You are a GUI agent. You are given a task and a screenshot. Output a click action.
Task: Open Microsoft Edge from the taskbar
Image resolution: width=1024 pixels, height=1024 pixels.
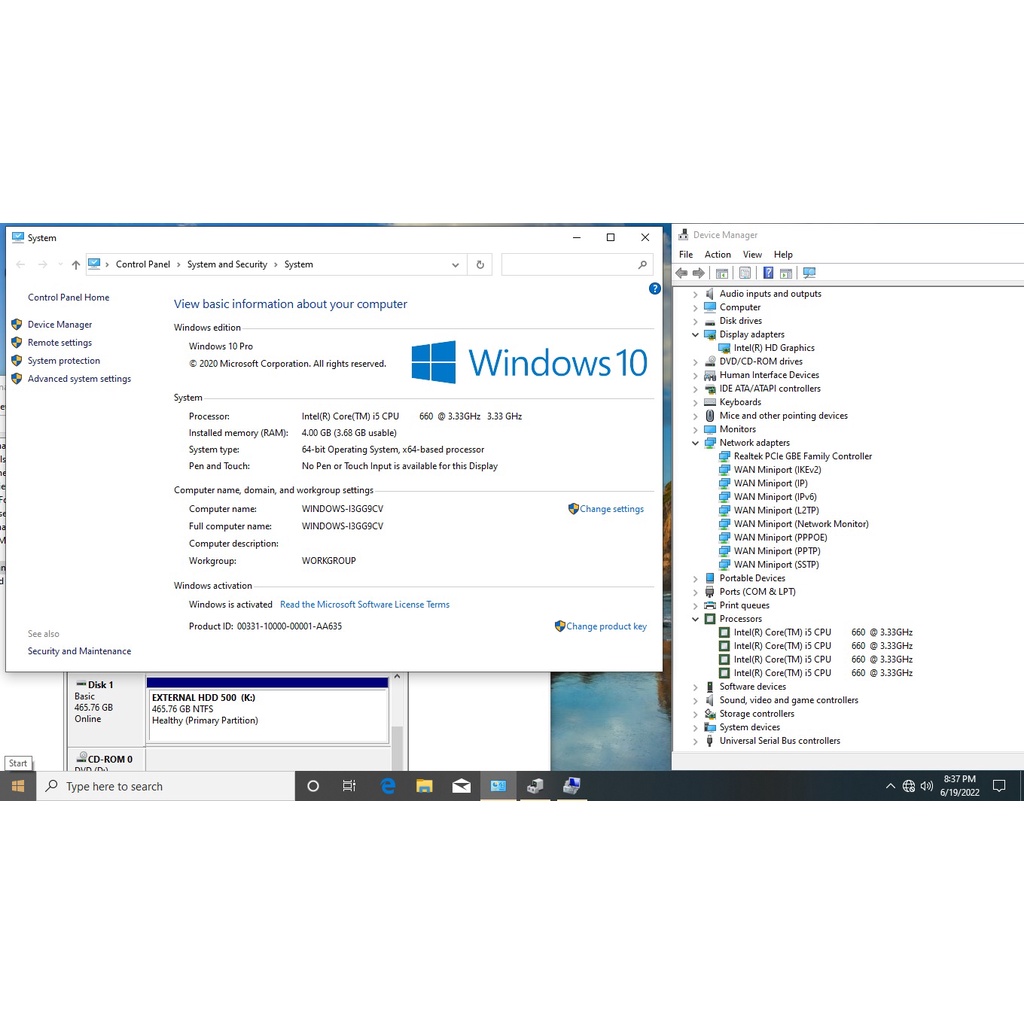click(x=388, y=786)
